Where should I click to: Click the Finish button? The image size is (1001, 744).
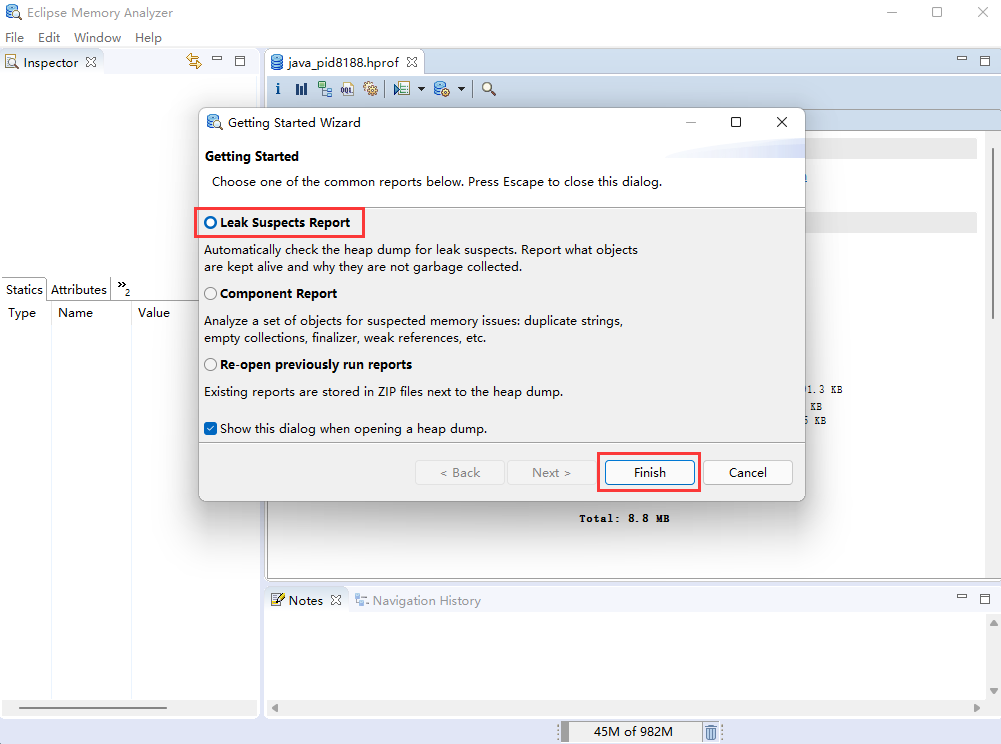(x=649, y=473)
